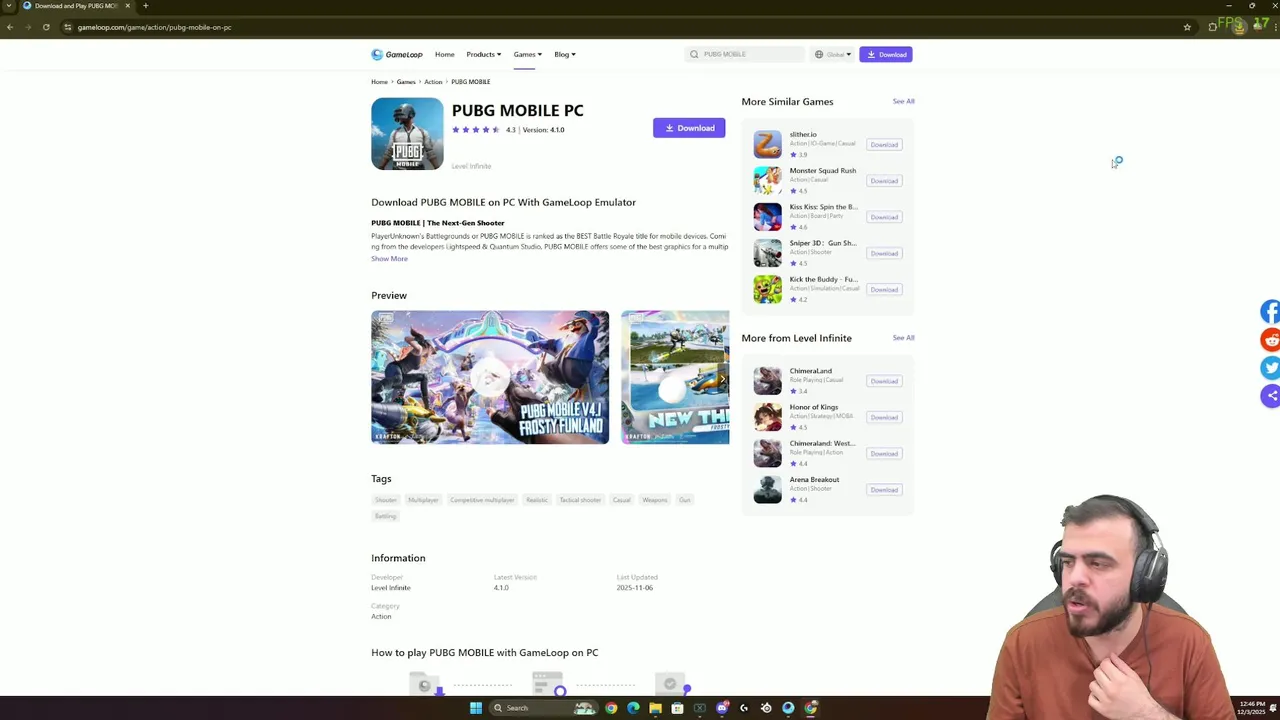
Task: Expand description with Show More
Action: pos(389,259)
